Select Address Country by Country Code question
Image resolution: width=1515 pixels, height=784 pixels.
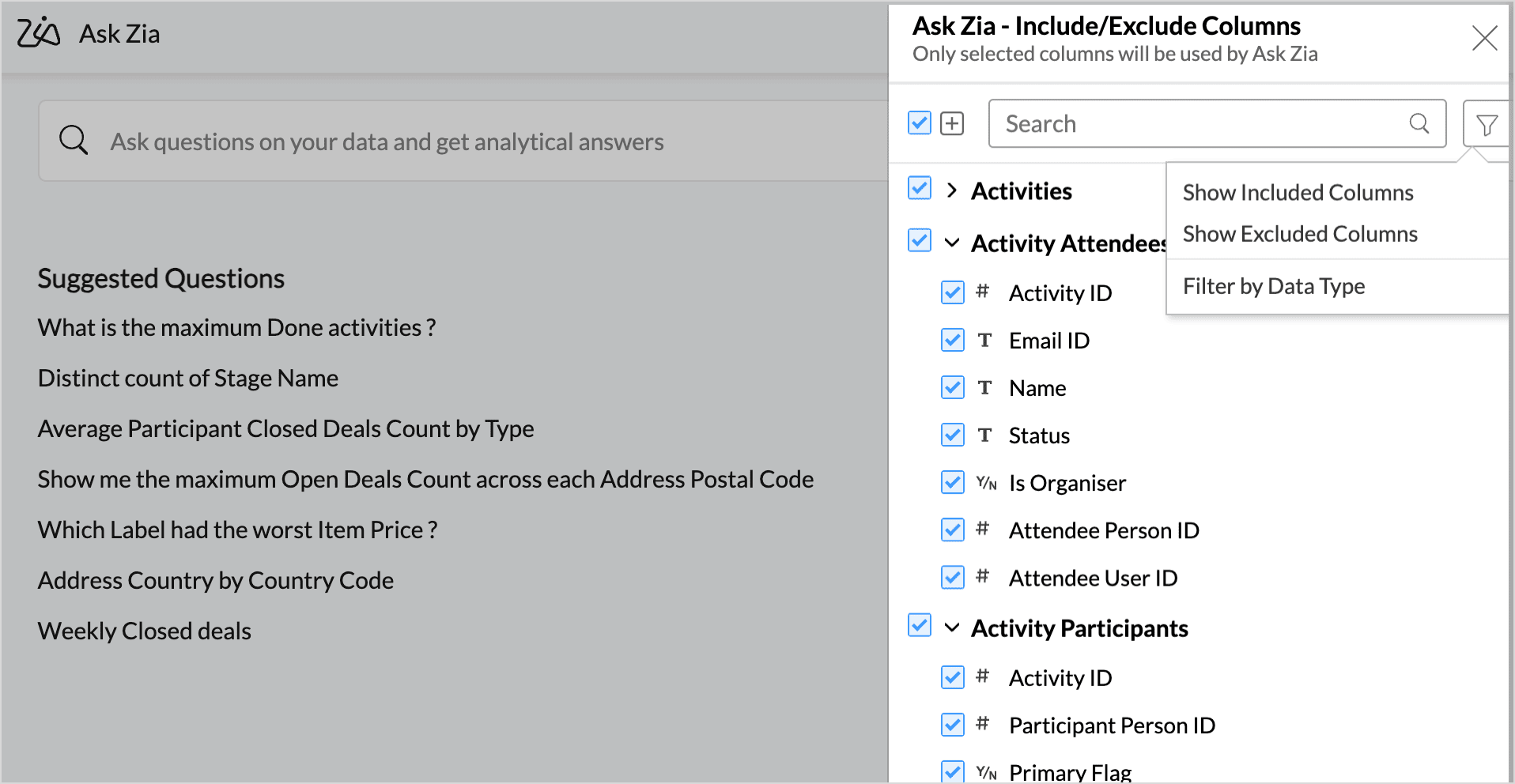[216, 580]
